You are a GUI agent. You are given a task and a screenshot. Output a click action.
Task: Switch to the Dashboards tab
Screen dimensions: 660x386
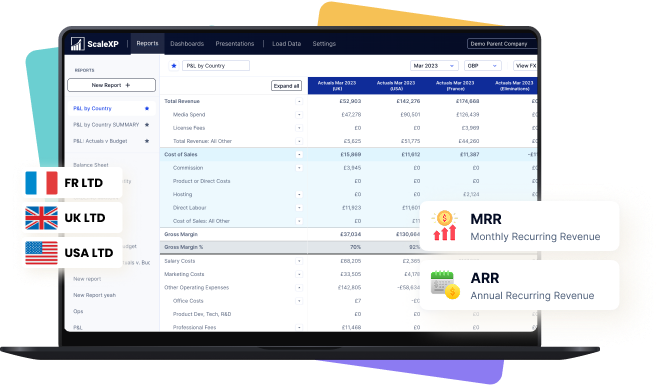pos(187,44)
